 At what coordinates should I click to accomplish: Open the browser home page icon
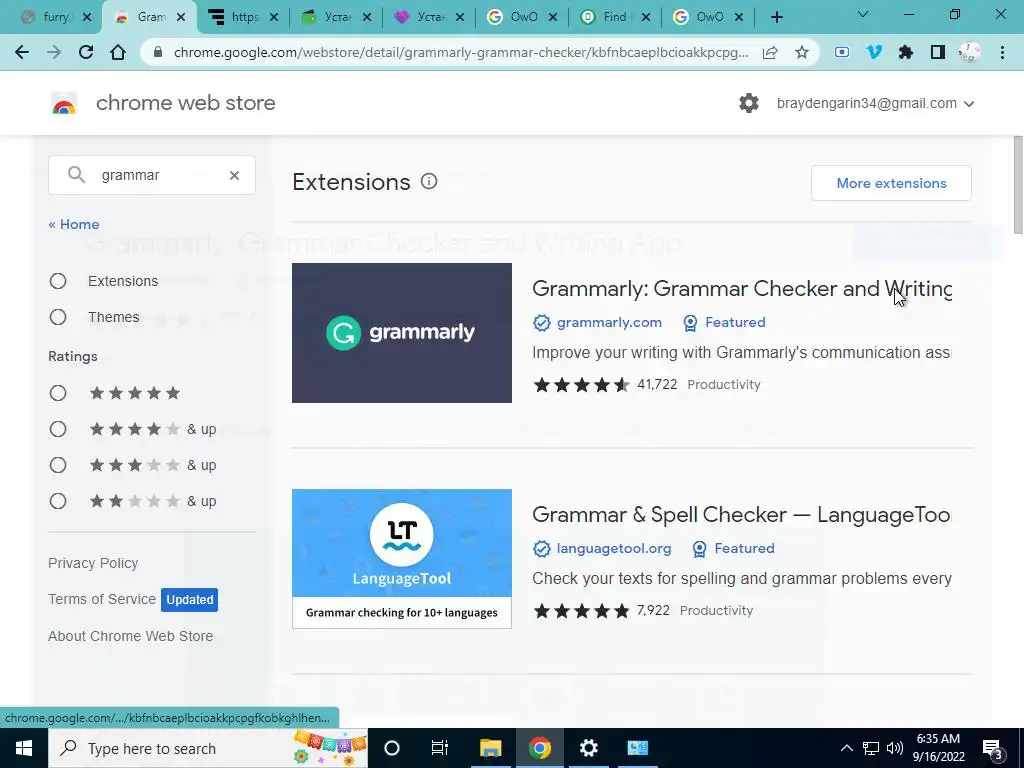(x=118, y=52)
